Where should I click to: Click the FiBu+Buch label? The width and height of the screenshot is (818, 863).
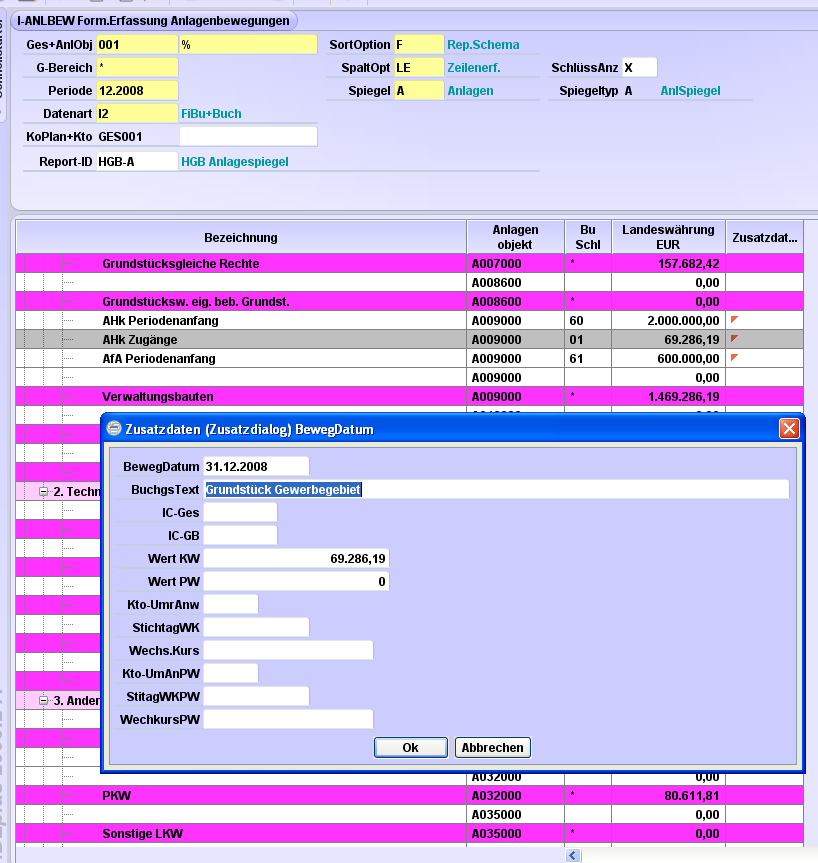211,114
